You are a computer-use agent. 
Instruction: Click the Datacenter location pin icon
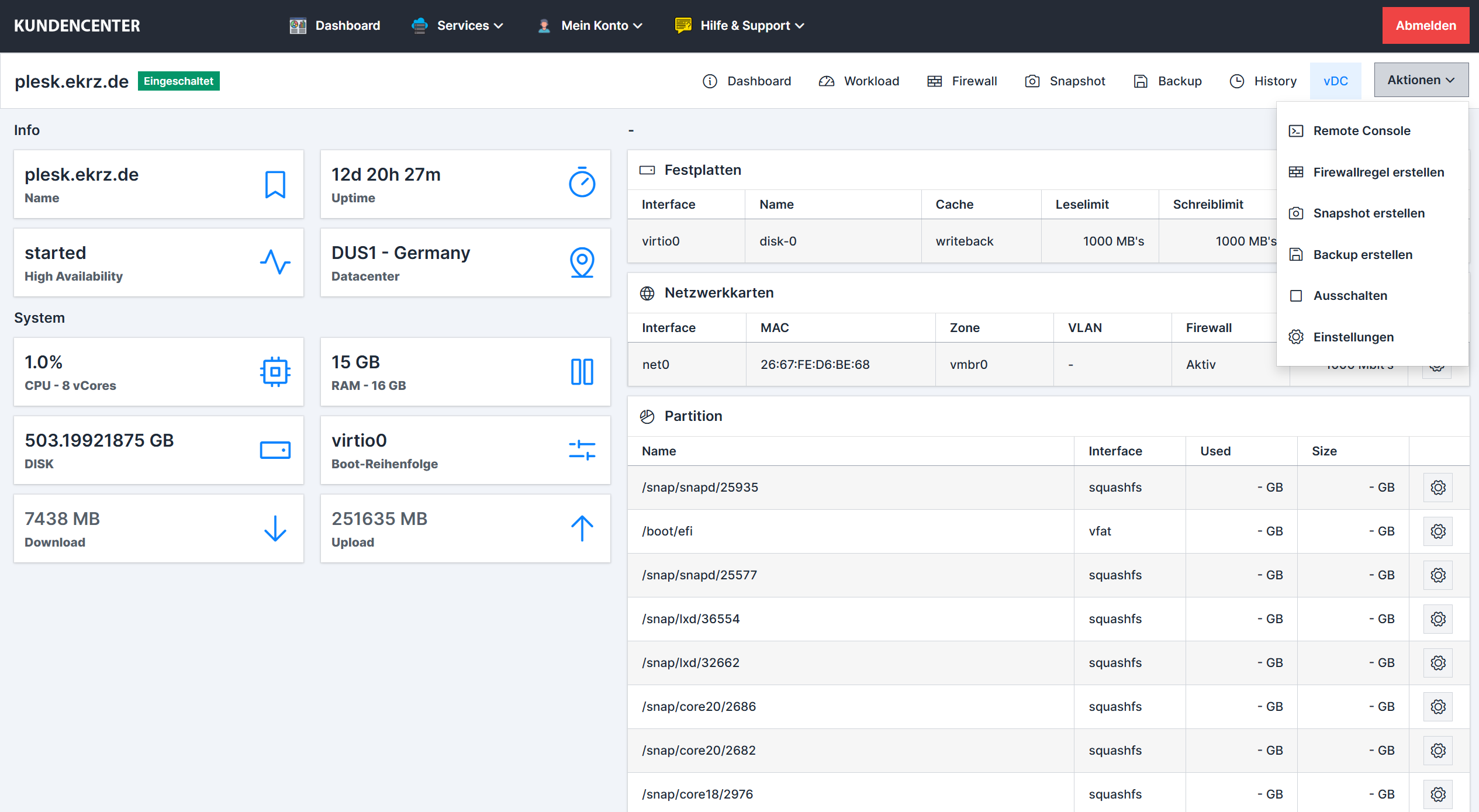click(x=582, y=262)
